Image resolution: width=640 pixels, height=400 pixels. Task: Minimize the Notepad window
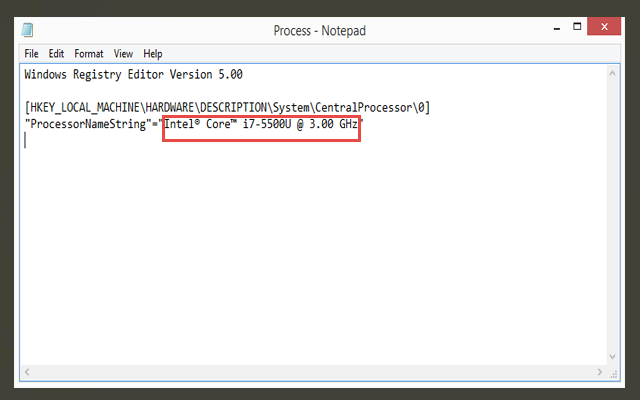(x=557, y=28)
